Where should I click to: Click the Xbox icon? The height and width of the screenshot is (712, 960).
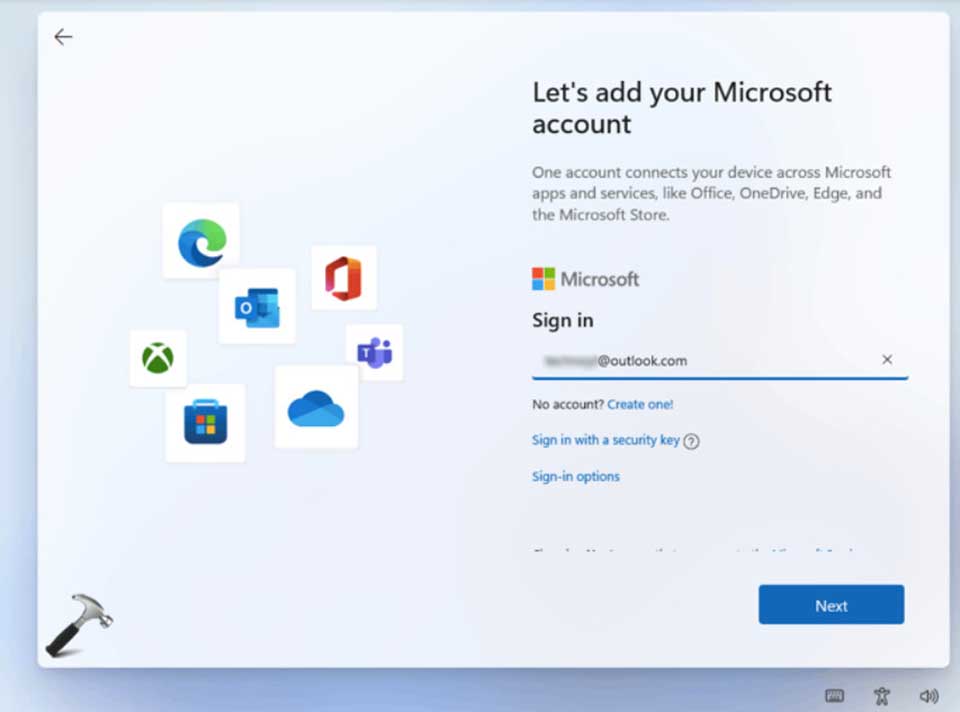click(157, 357)
